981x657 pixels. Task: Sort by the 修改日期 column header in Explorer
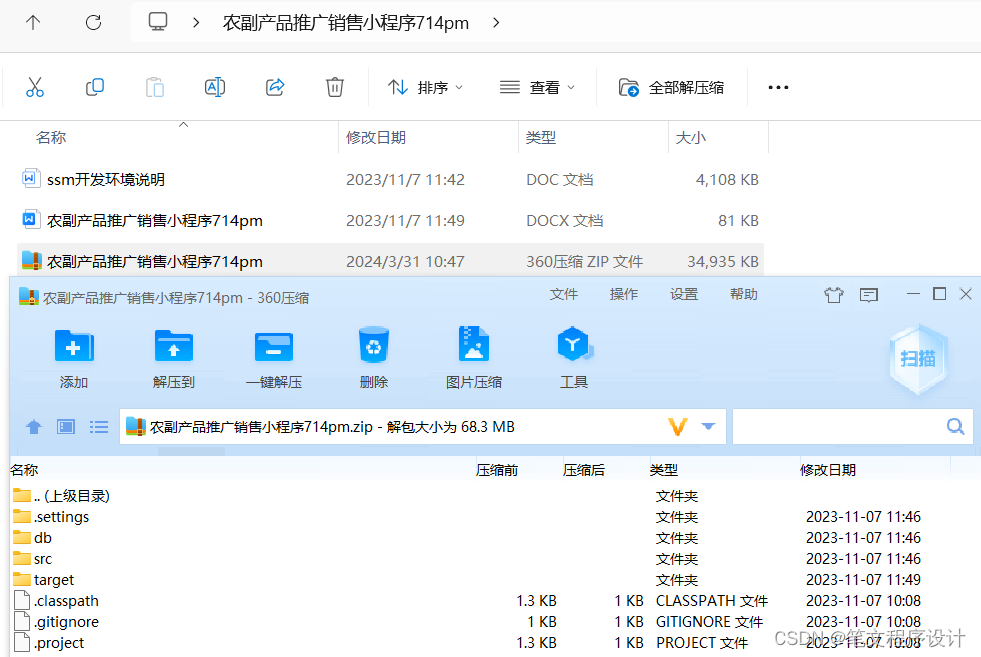[x=376, y=138]
